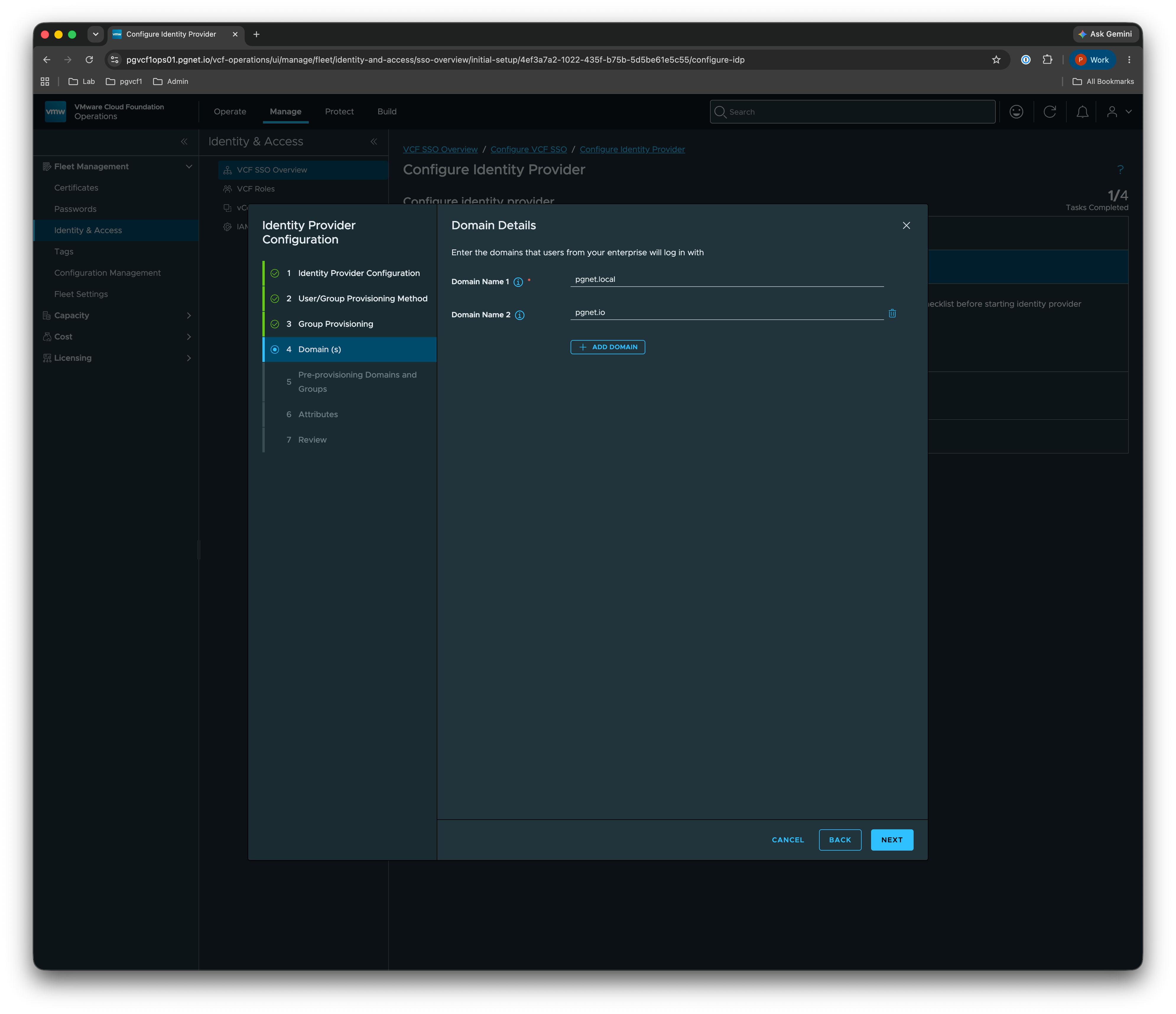
Task: Reload the browser page
Action: tap(89, 60)
